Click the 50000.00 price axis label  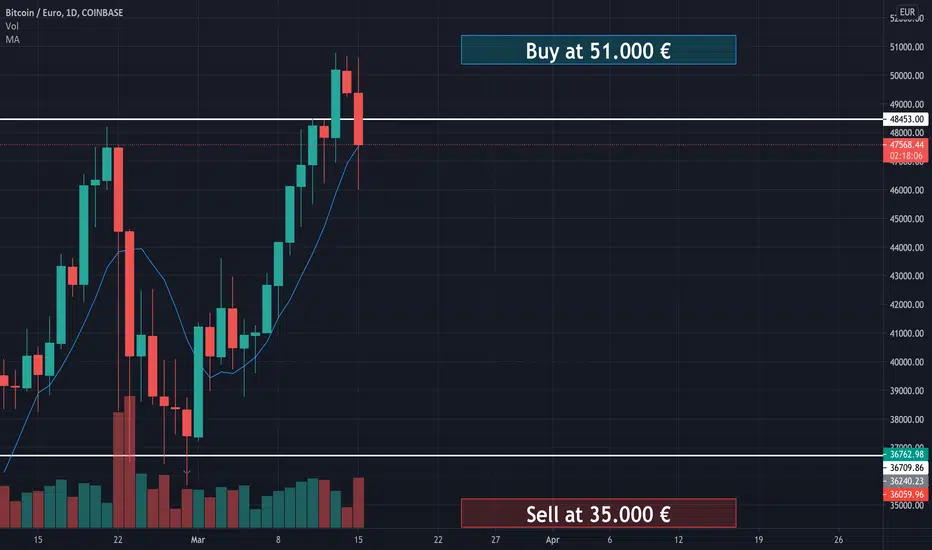tap(906, 76)
